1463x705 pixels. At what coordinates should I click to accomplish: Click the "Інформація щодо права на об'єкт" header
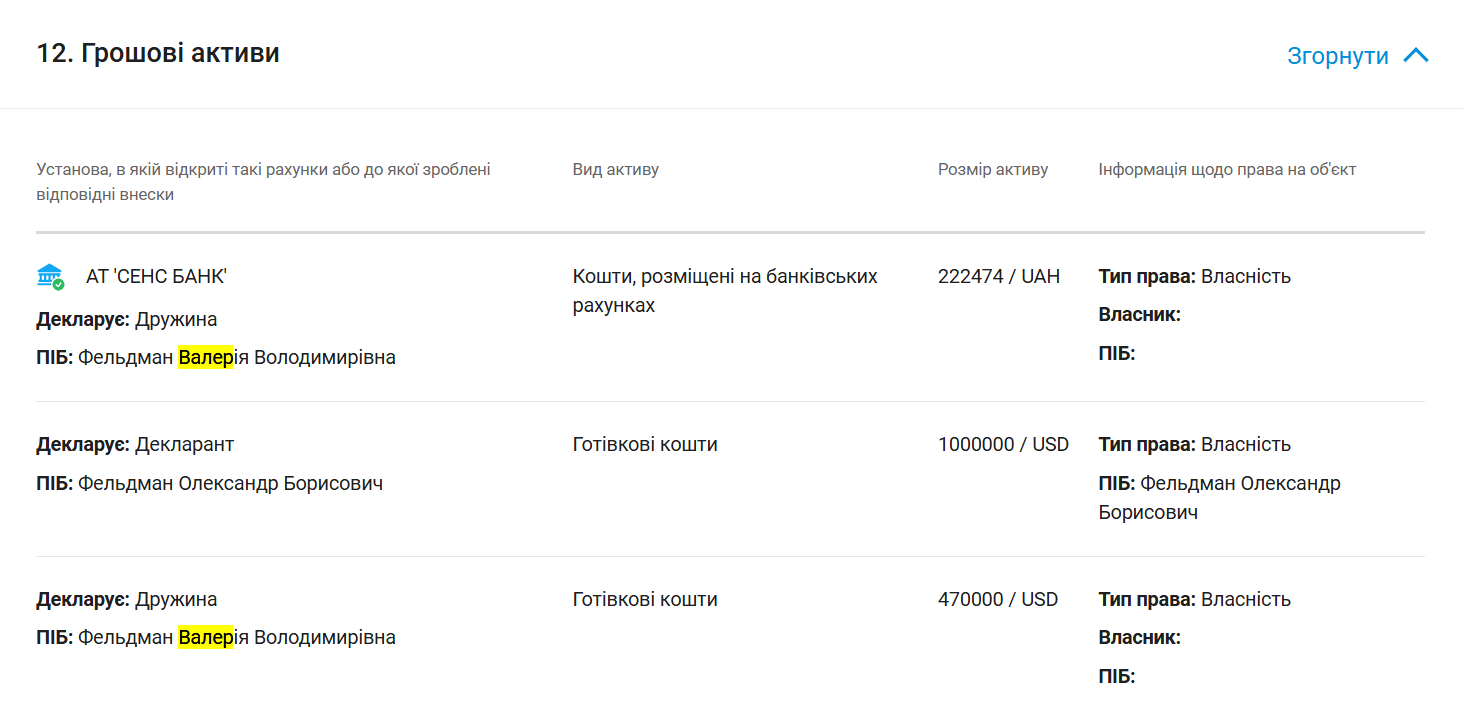point(1226,169)
